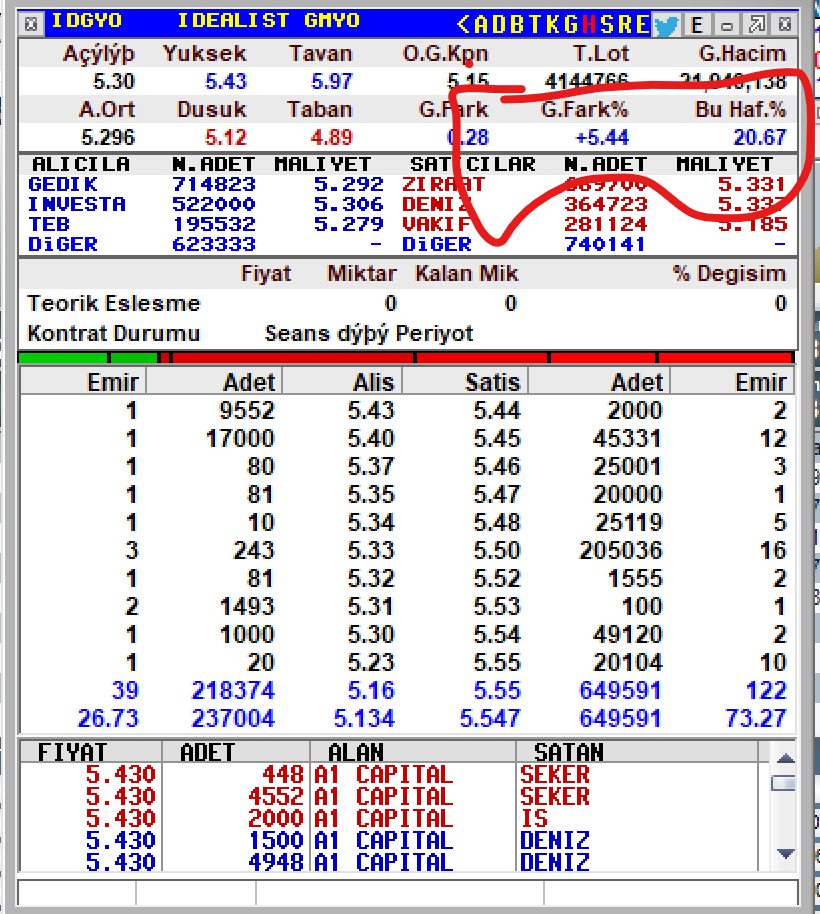Click the 'Bu Haf.%' value 20.67
Image resolution: width=820 pixels, height=914 pixels.
click(760, 138)
